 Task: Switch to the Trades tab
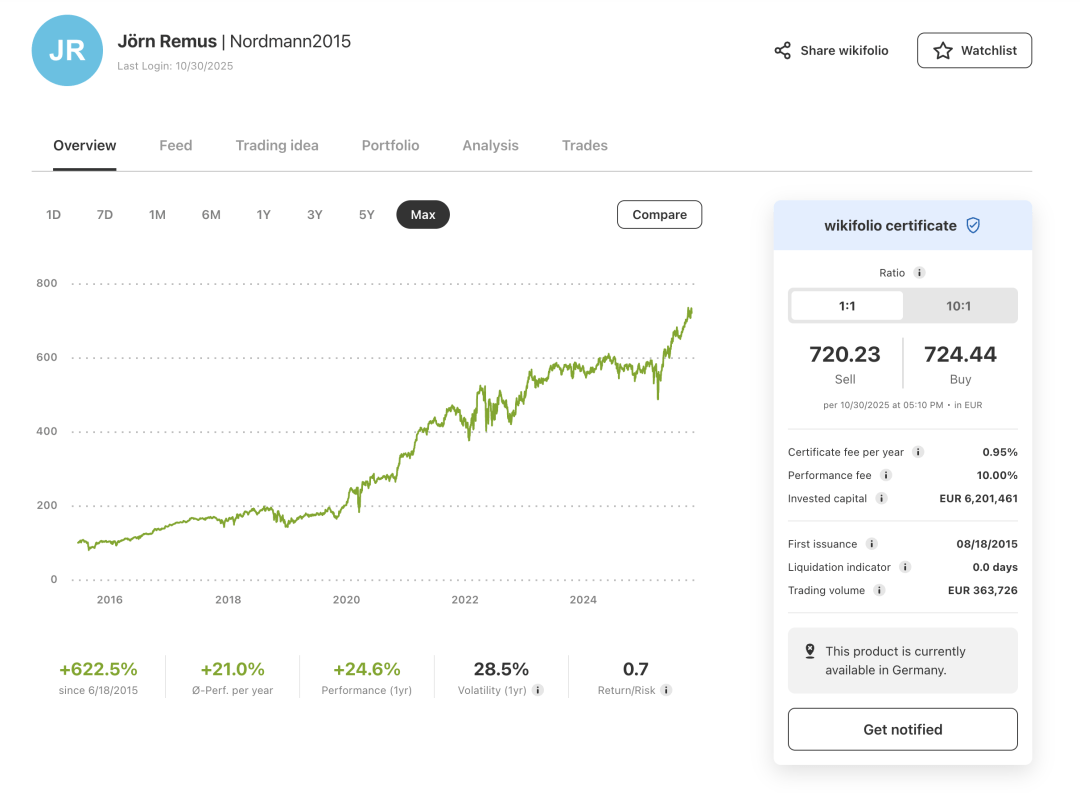pos(584,145)
